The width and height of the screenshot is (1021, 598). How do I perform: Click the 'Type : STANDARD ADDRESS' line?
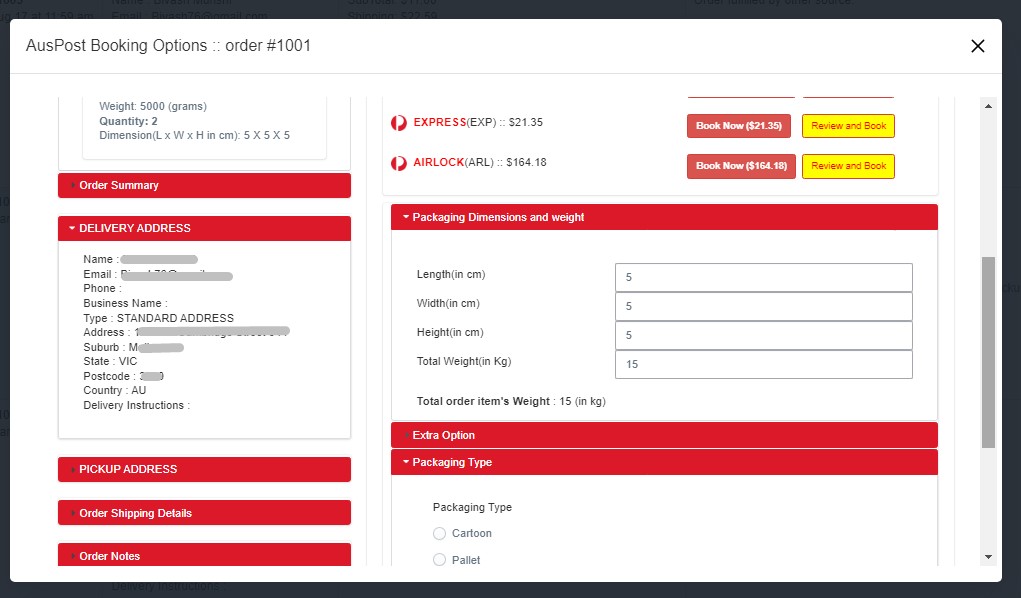tap(158, 318)
